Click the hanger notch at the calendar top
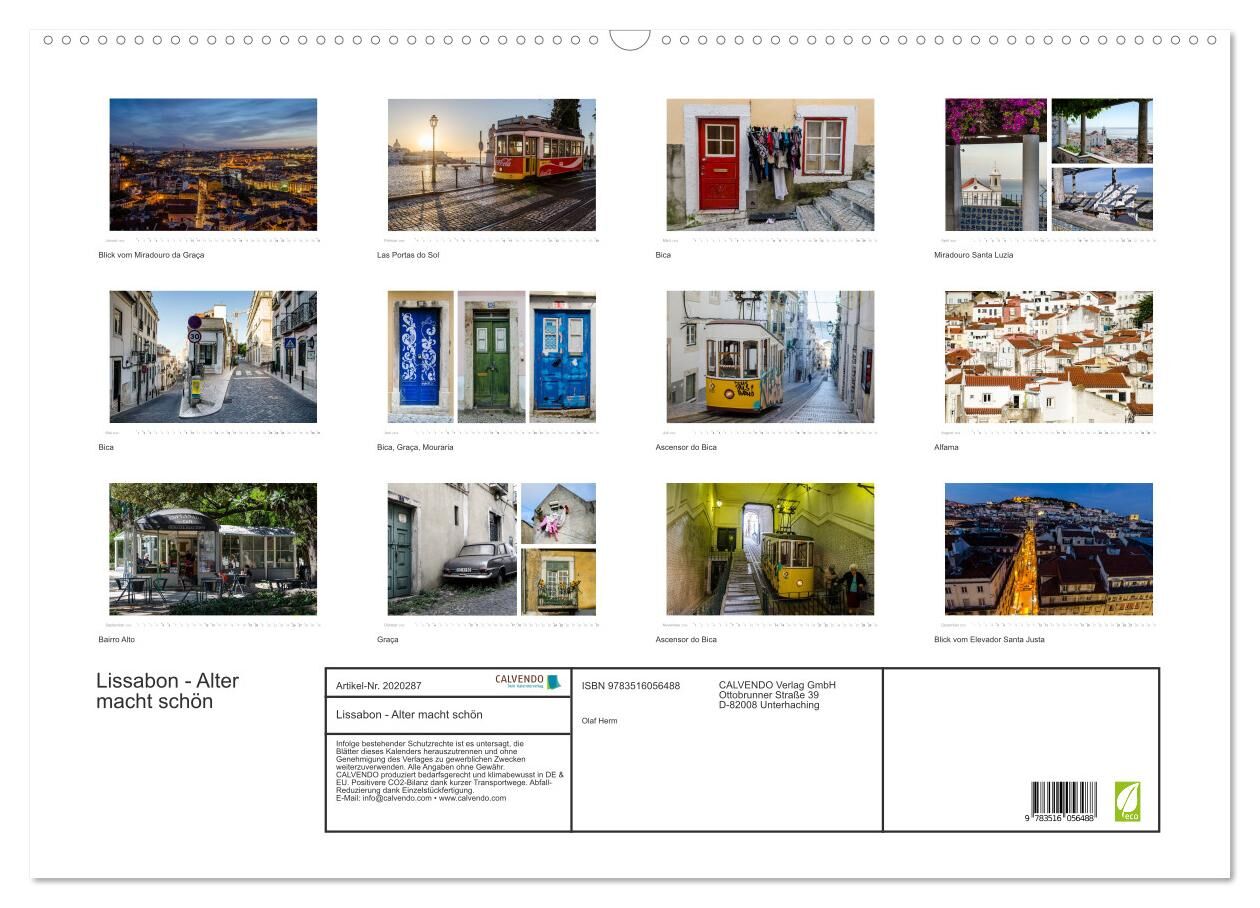 pos(630,40)
